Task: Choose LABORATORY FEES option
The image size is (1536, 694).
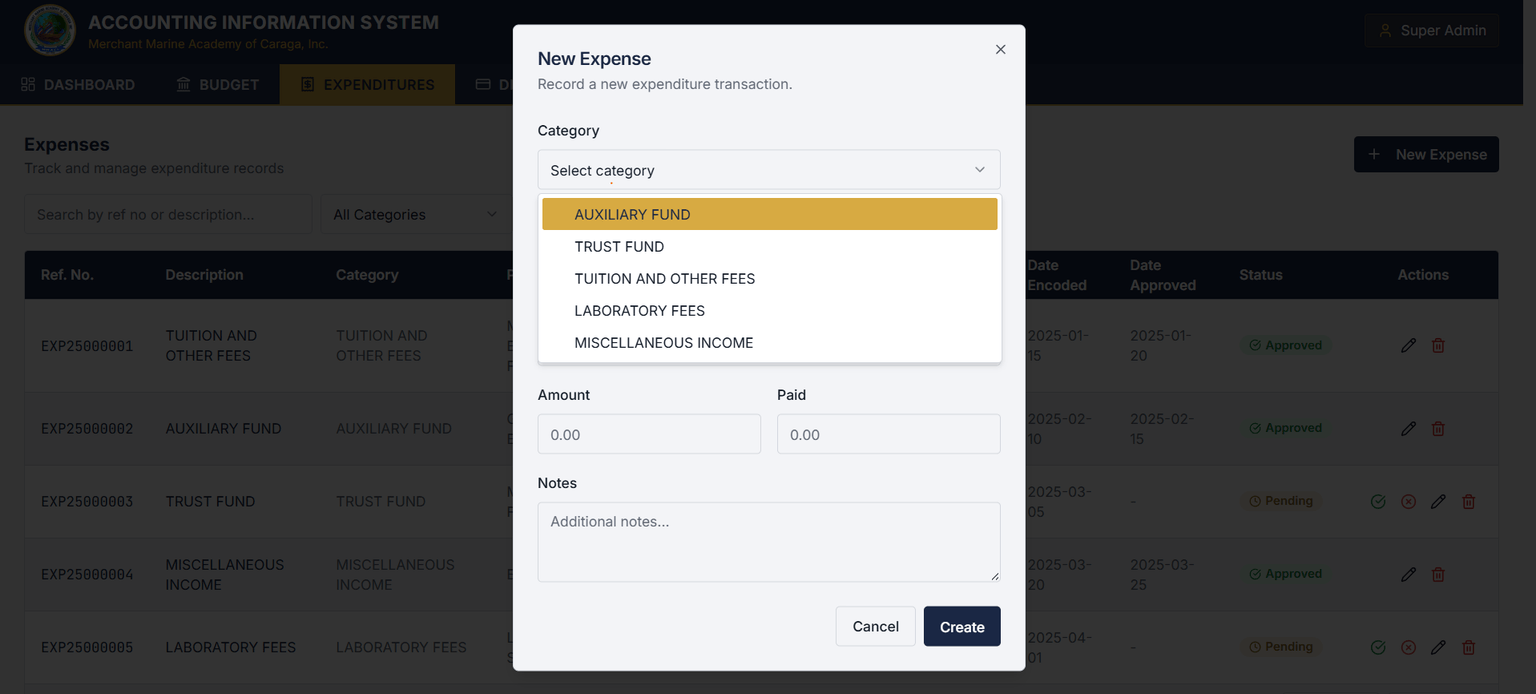Action: (x=770, y=310)
